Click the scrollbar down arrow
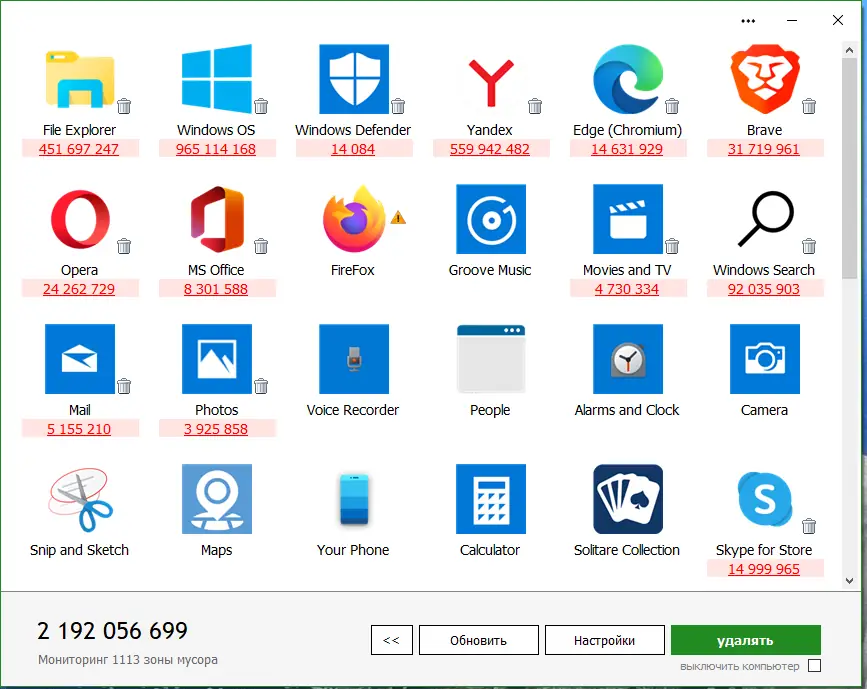The height and width of the screenshot is (689, 867). pos(849,581)
